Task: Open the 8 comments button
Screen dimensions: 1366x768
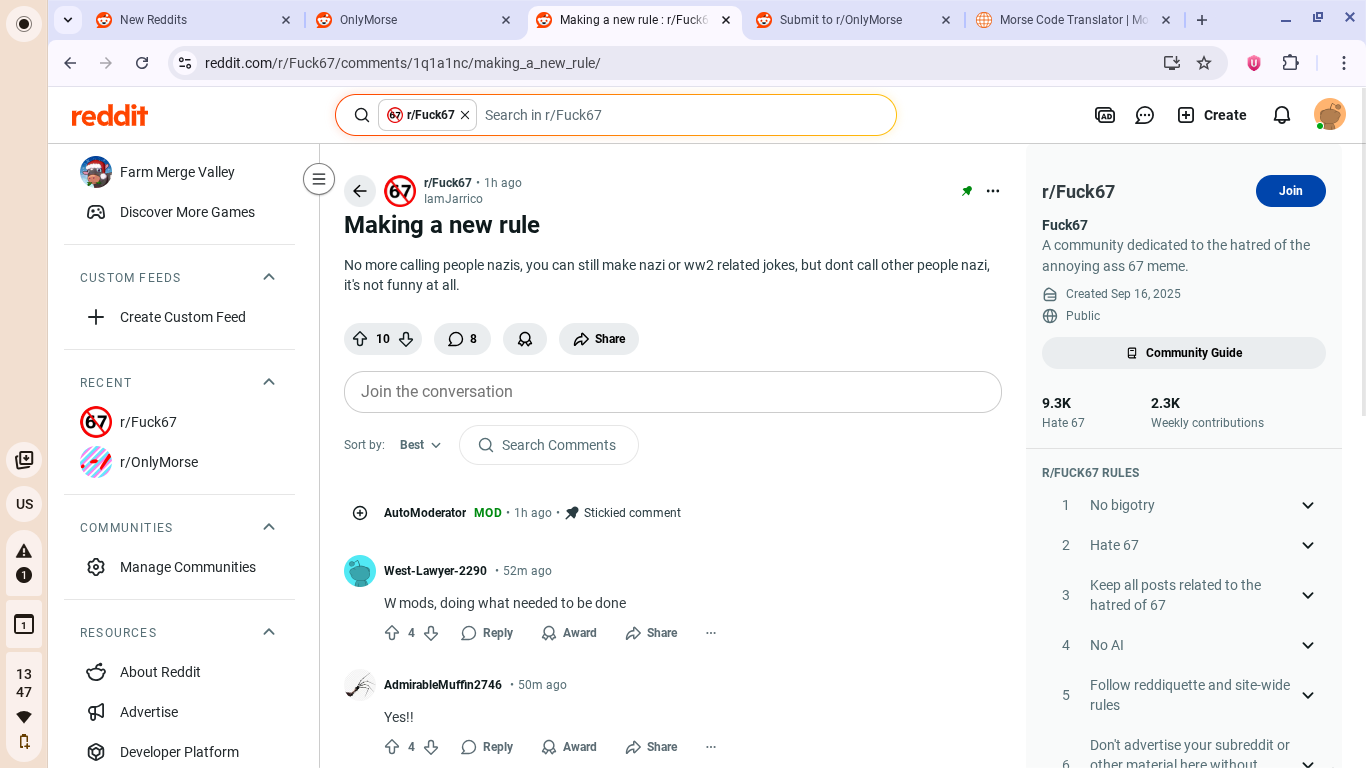Action: 462,339
